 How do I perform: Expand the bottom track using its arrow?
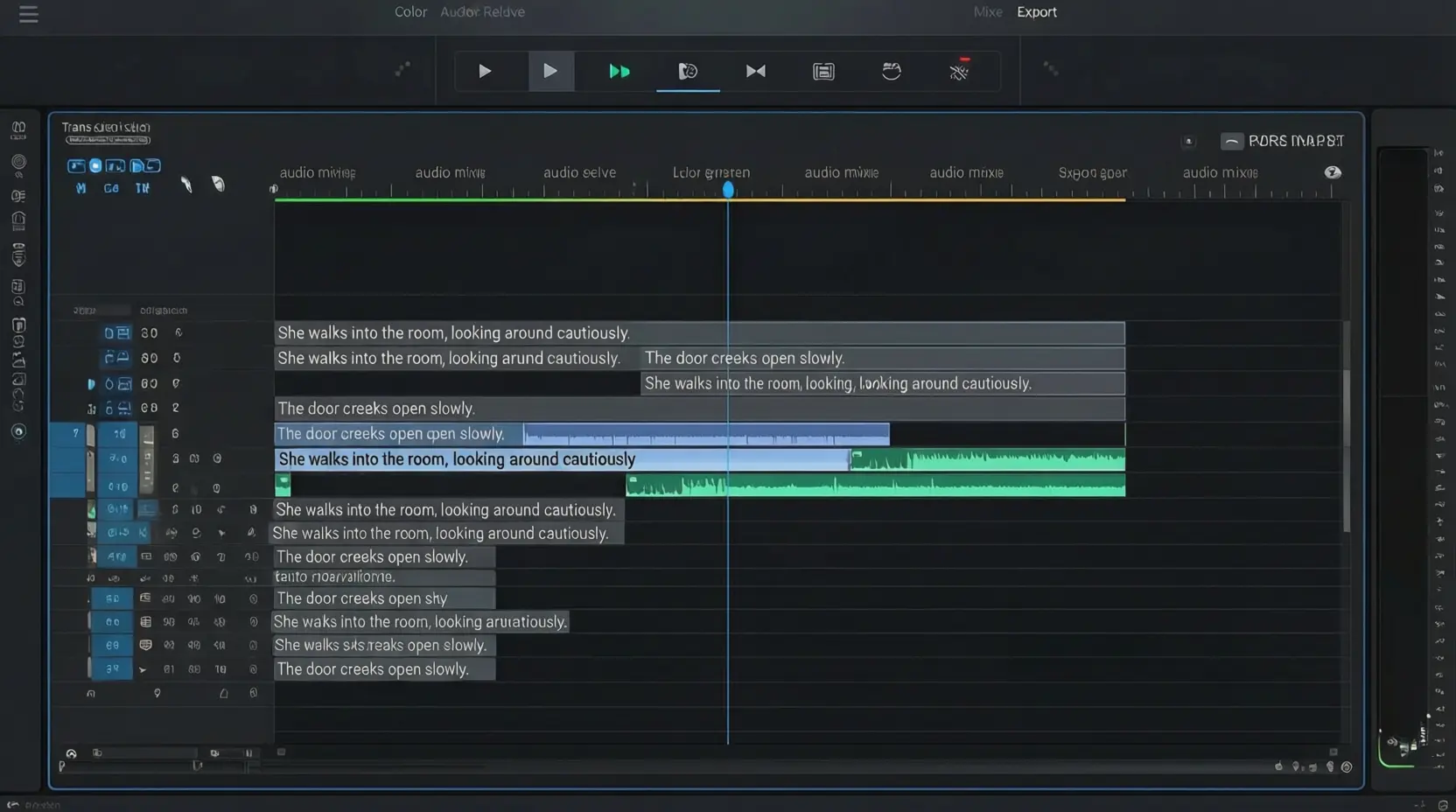click(143, 669)
